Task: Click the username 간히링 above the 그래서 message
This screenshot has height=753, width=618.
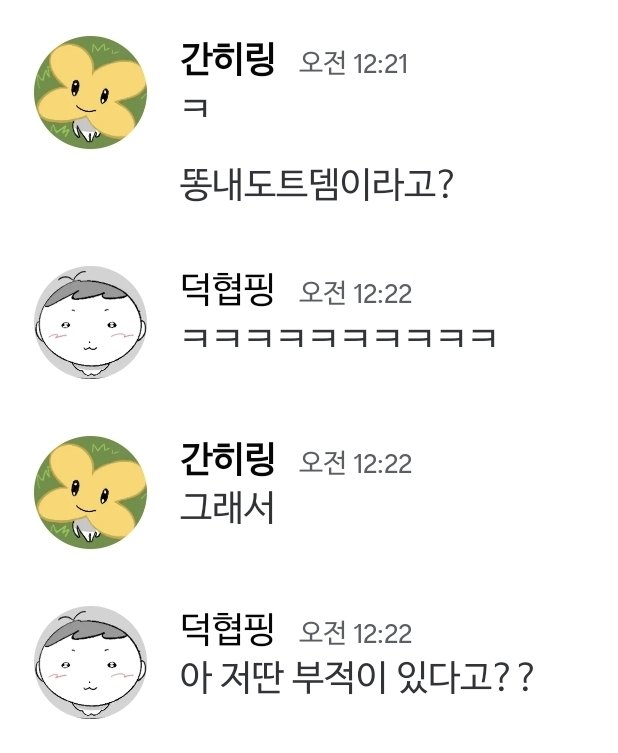Action: click(x=227, y=459)
